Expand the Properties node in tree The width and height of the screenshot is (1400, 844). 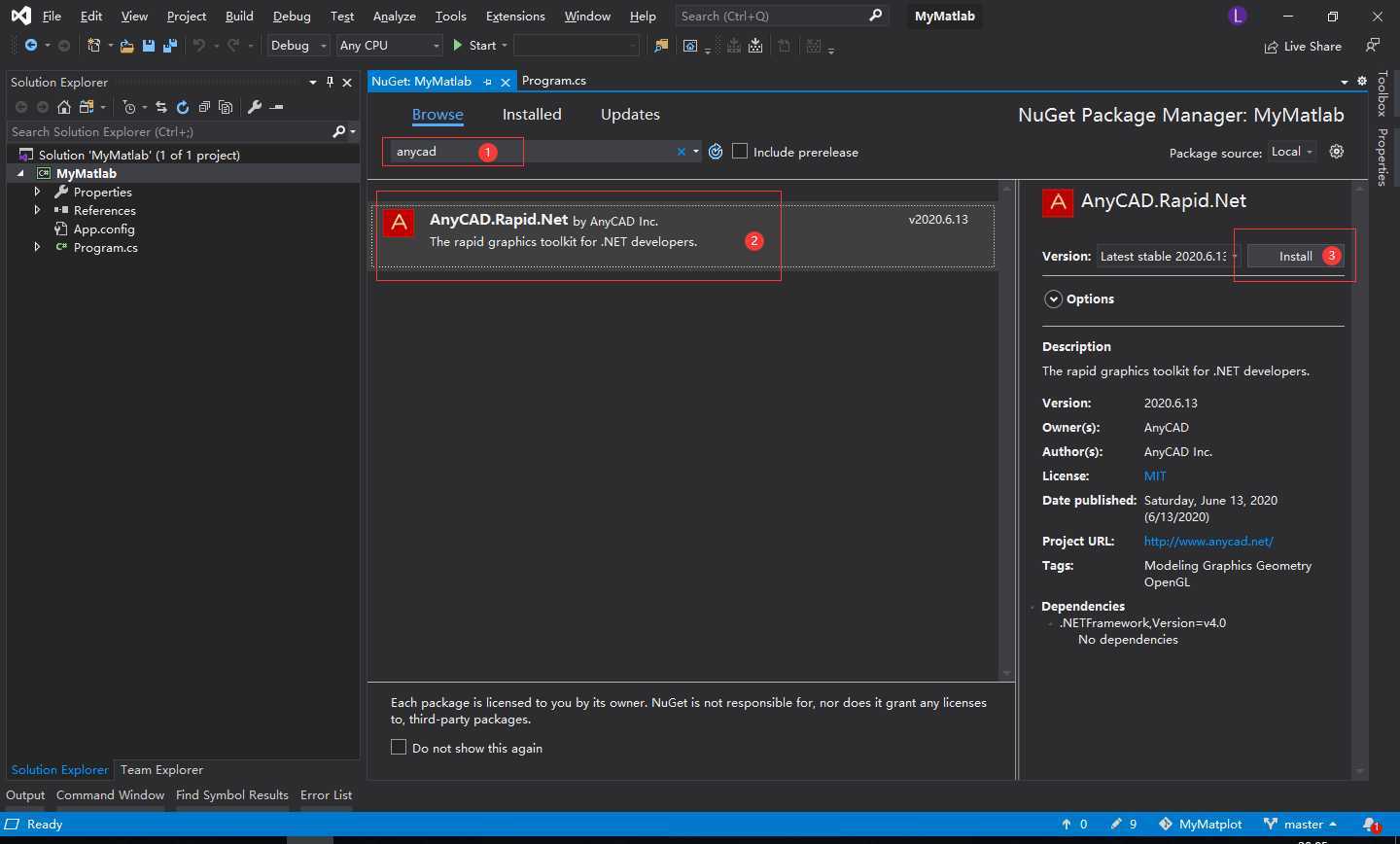click(x=38, y=192)
